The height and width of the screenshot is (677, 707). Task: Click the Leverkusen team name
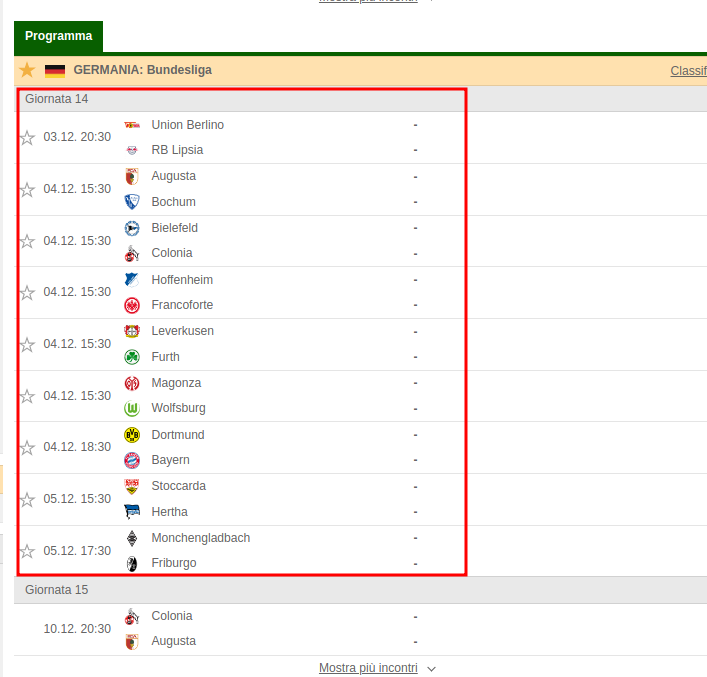click(183, 331)
